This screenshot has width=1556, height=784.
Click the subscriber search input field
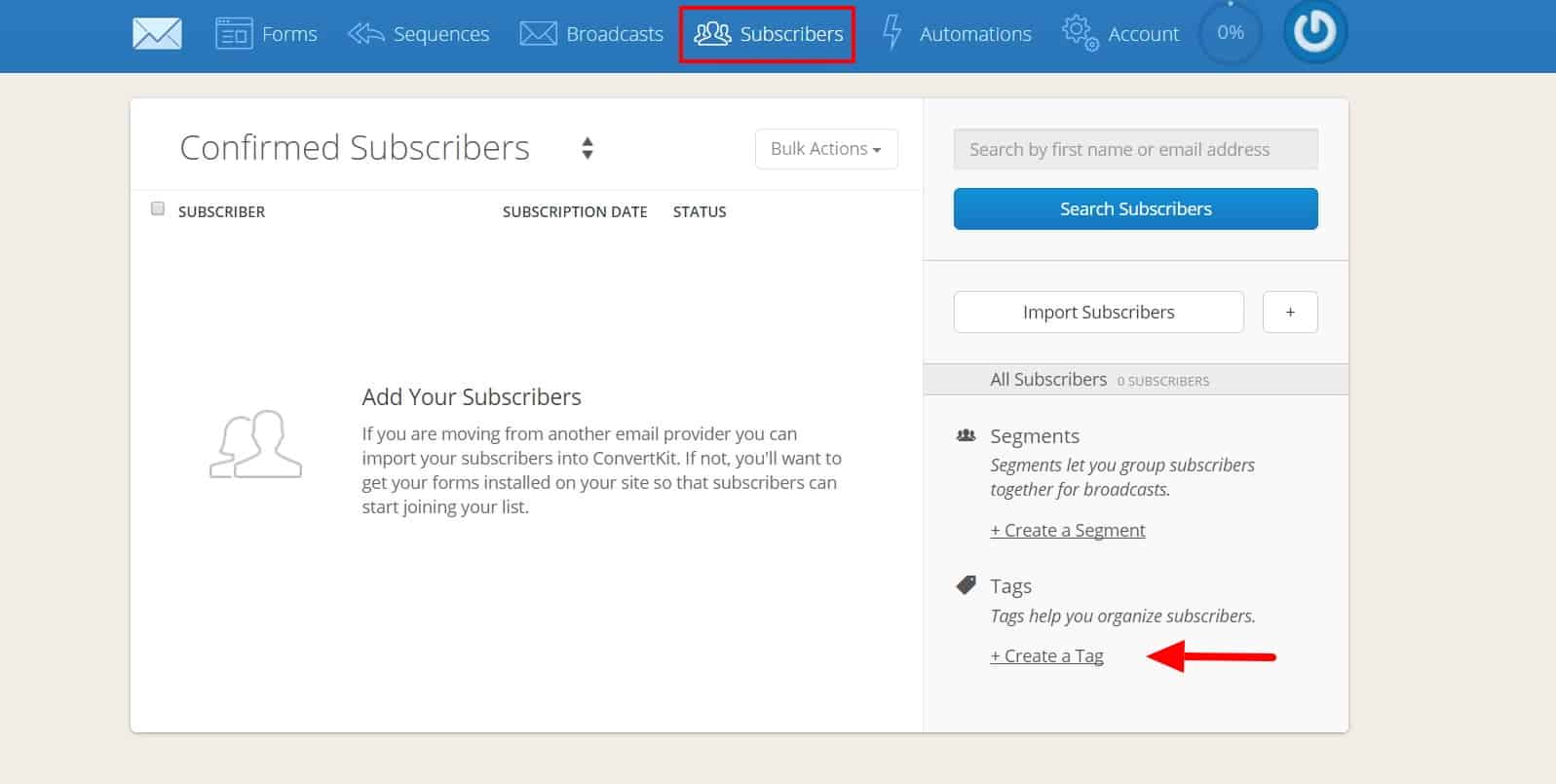point(1136,149)
